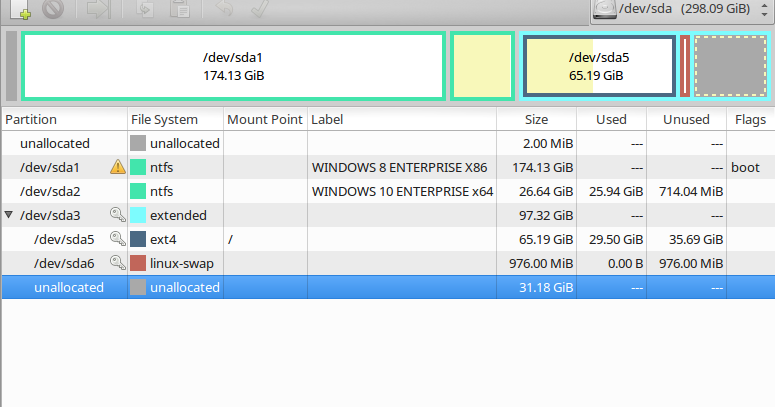Screen dimensions: 775x407
Task: Click the key icon beside /dev/sda6
Action: point(117,263)
